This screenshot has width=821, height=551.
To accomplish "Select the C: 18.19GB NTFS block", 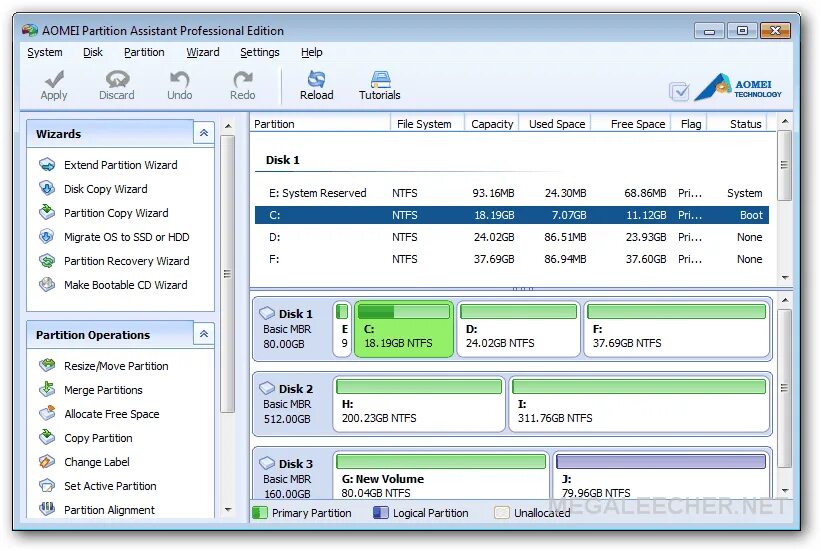I will 404,329.
